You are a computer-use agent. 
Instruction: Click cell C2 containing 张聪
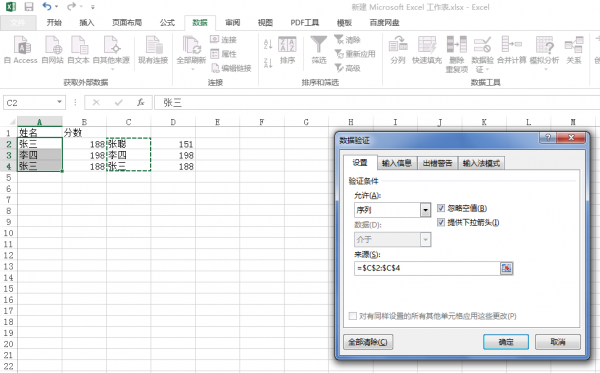(129, 144)
